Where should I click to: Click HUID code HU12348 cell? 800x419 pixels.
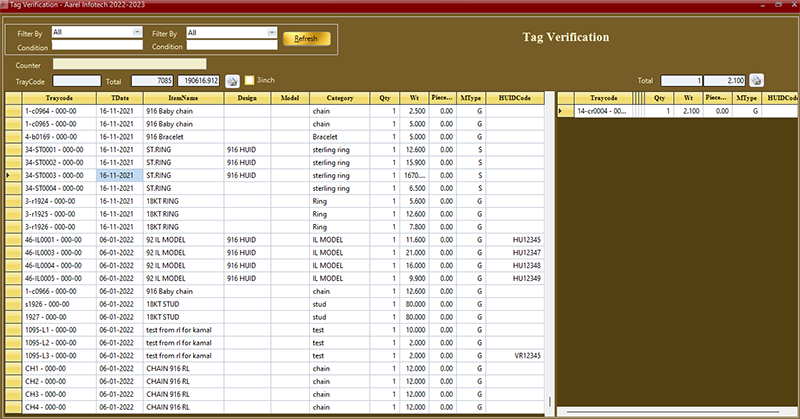point(515,265)
